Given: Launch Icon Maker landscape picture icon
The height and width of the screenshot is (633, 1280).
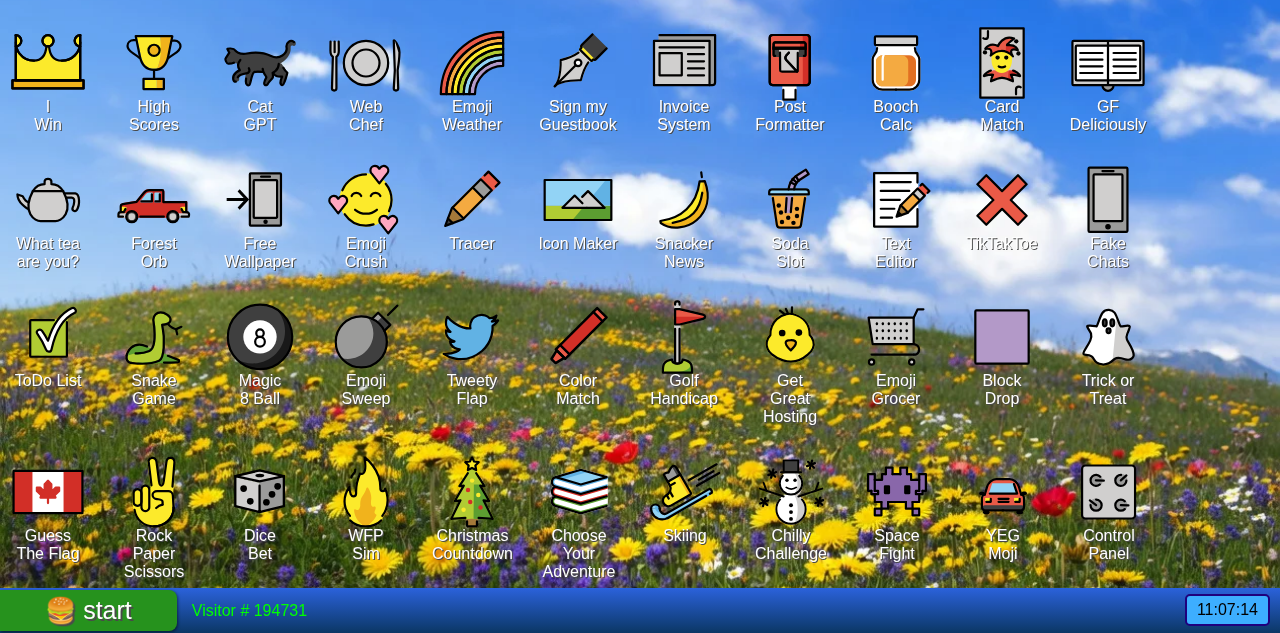Looking at the screenshot, I should pos(578,199).
